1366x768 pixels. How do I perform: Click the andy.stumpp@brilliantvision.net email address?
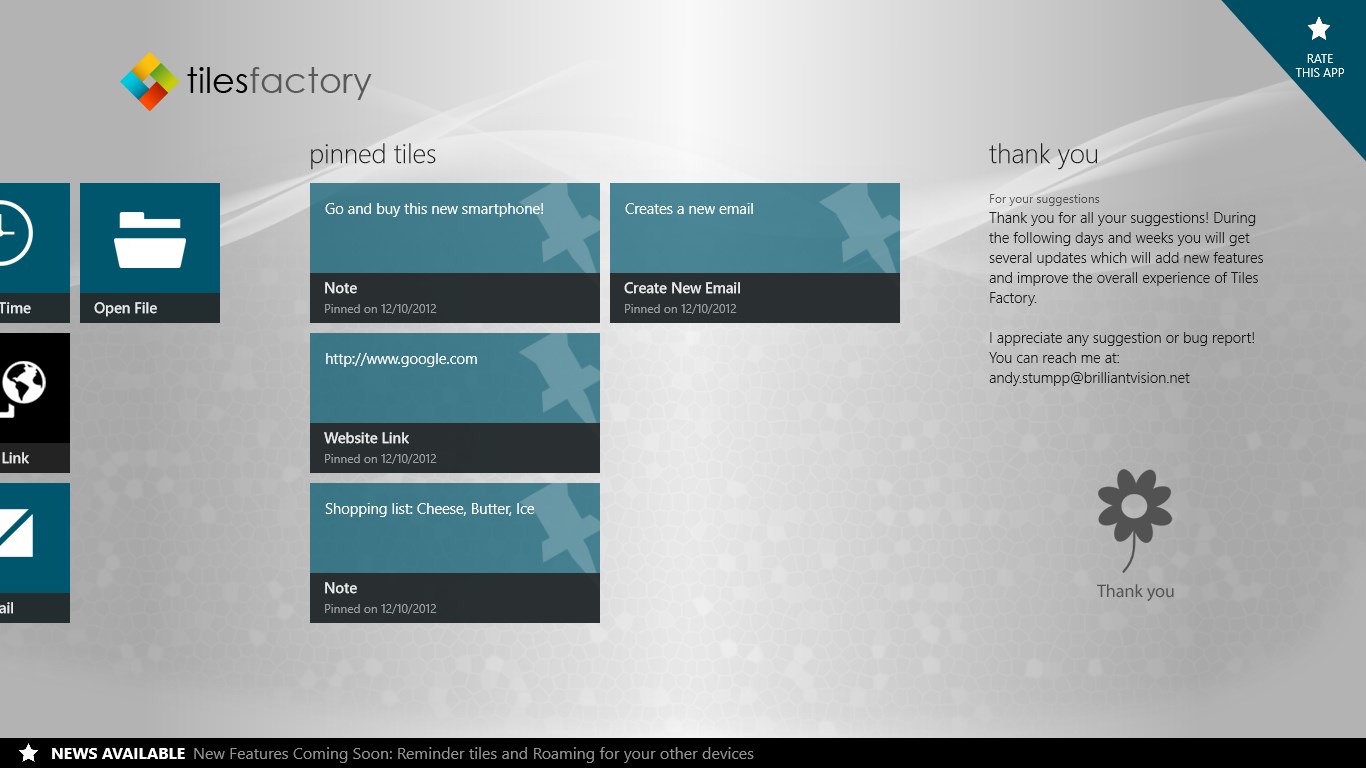tap(1089, 378)
